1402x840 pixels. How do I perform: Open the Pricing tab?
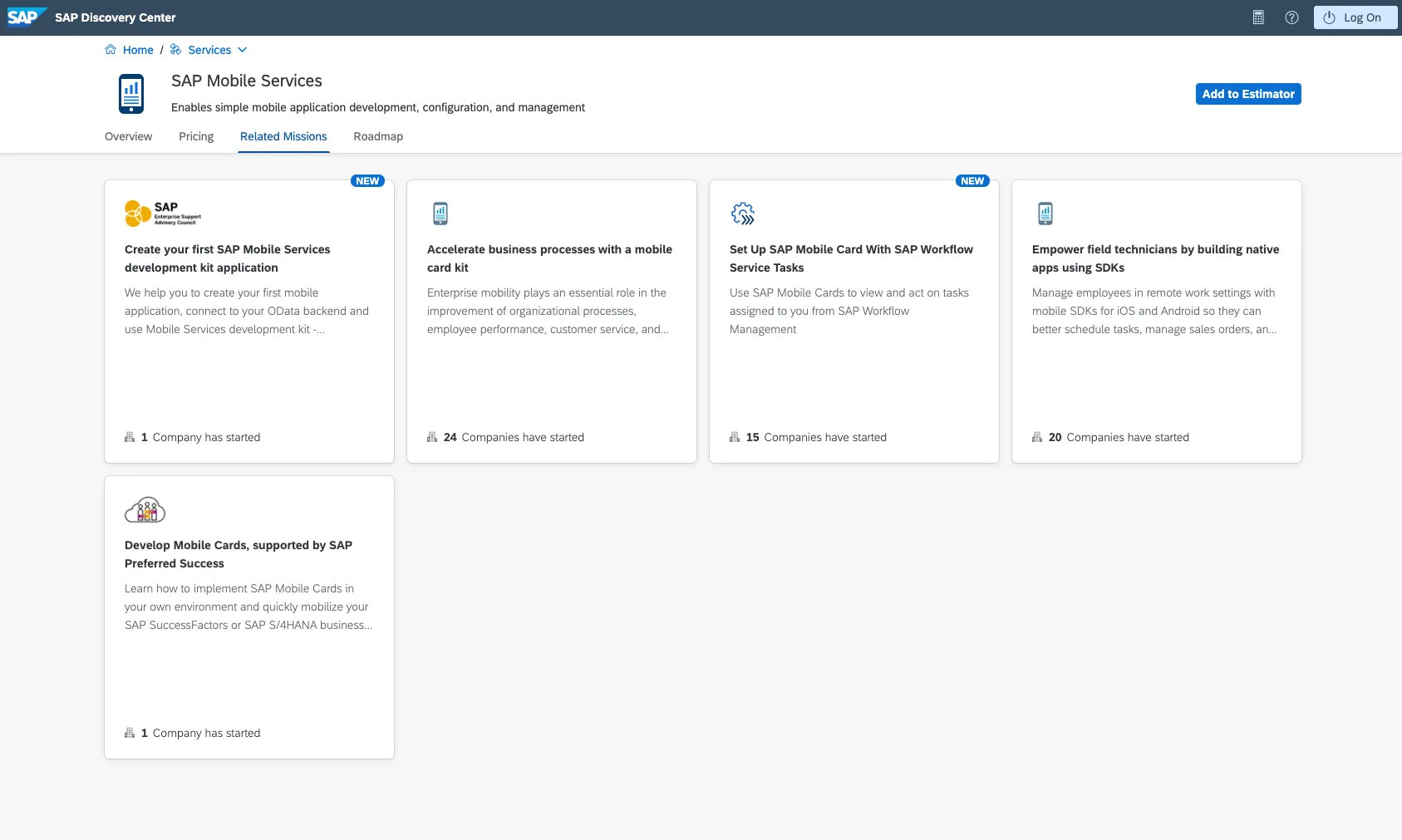click(196, 136)
